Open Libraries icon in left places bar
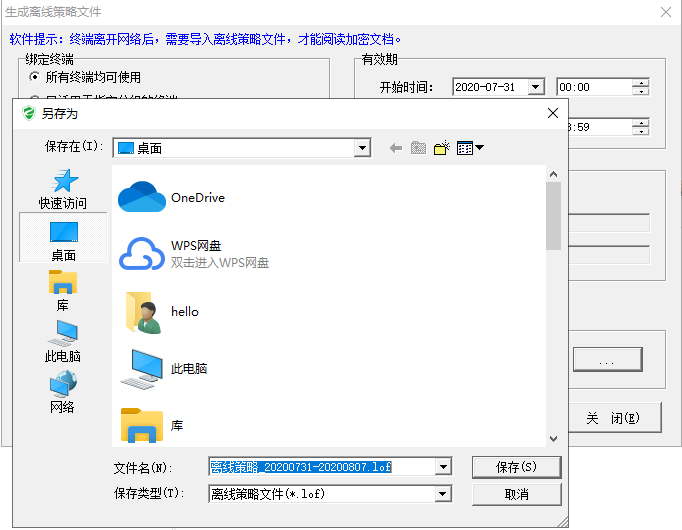The height and width of the screenshot is (530, 682). 63,282
